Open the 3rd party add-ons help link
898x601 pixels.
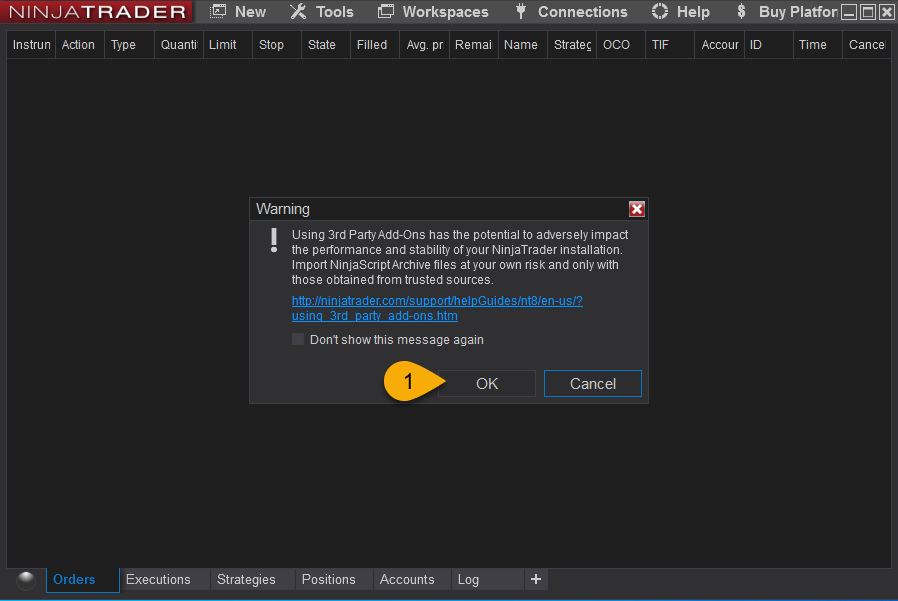point(437,308)
